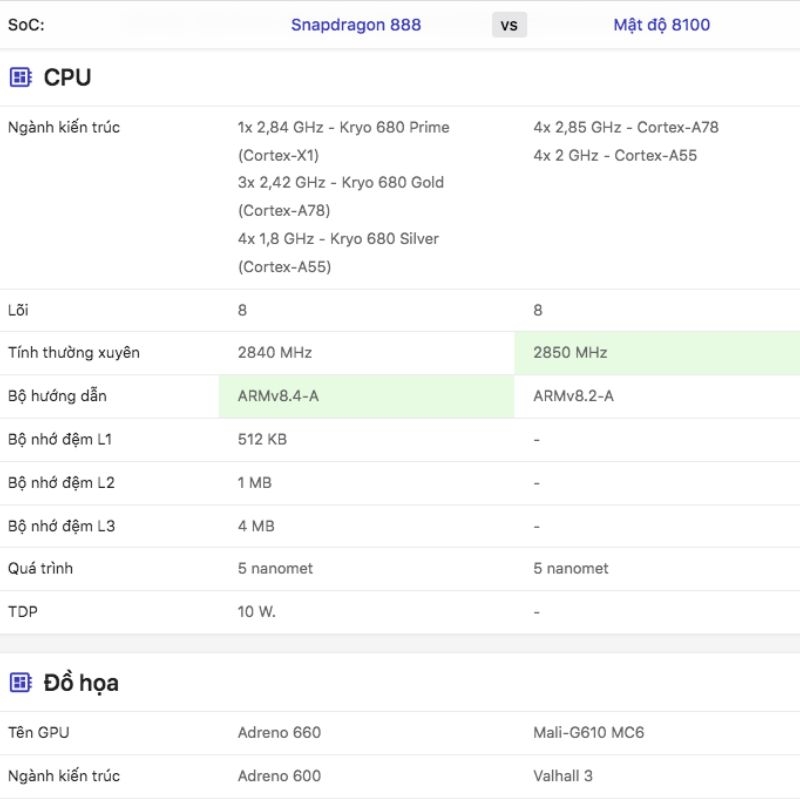Click the Tên GPU label

pyautogui.click(x=38, y=733)
